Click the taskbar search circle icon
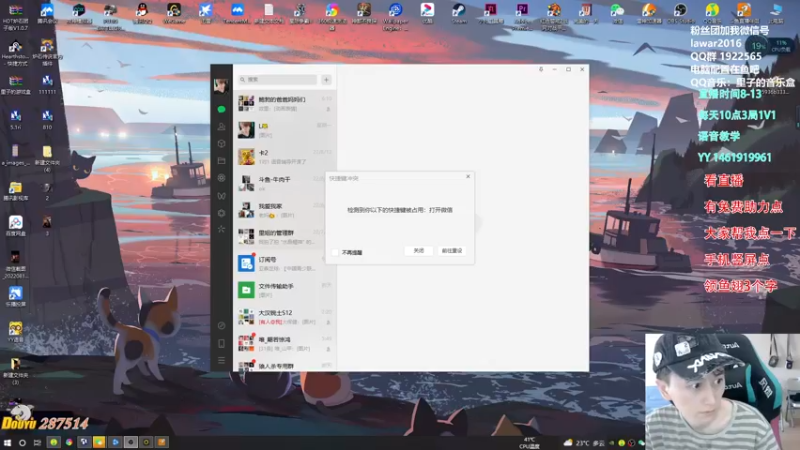Screen dimensions: 800x450 (22, 442)
